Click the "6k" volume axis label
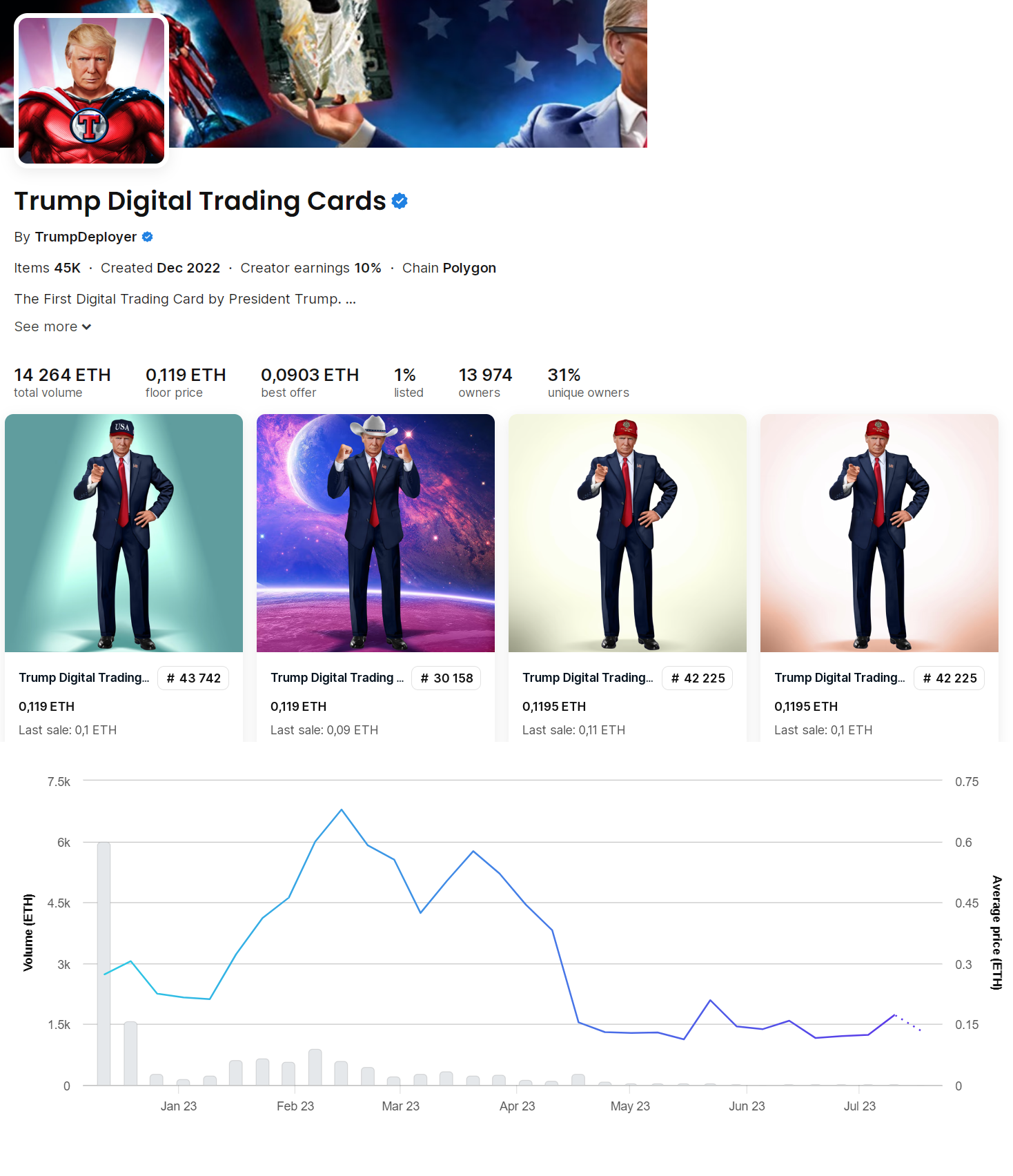Screen dimensions: 1013x1176 63,843
